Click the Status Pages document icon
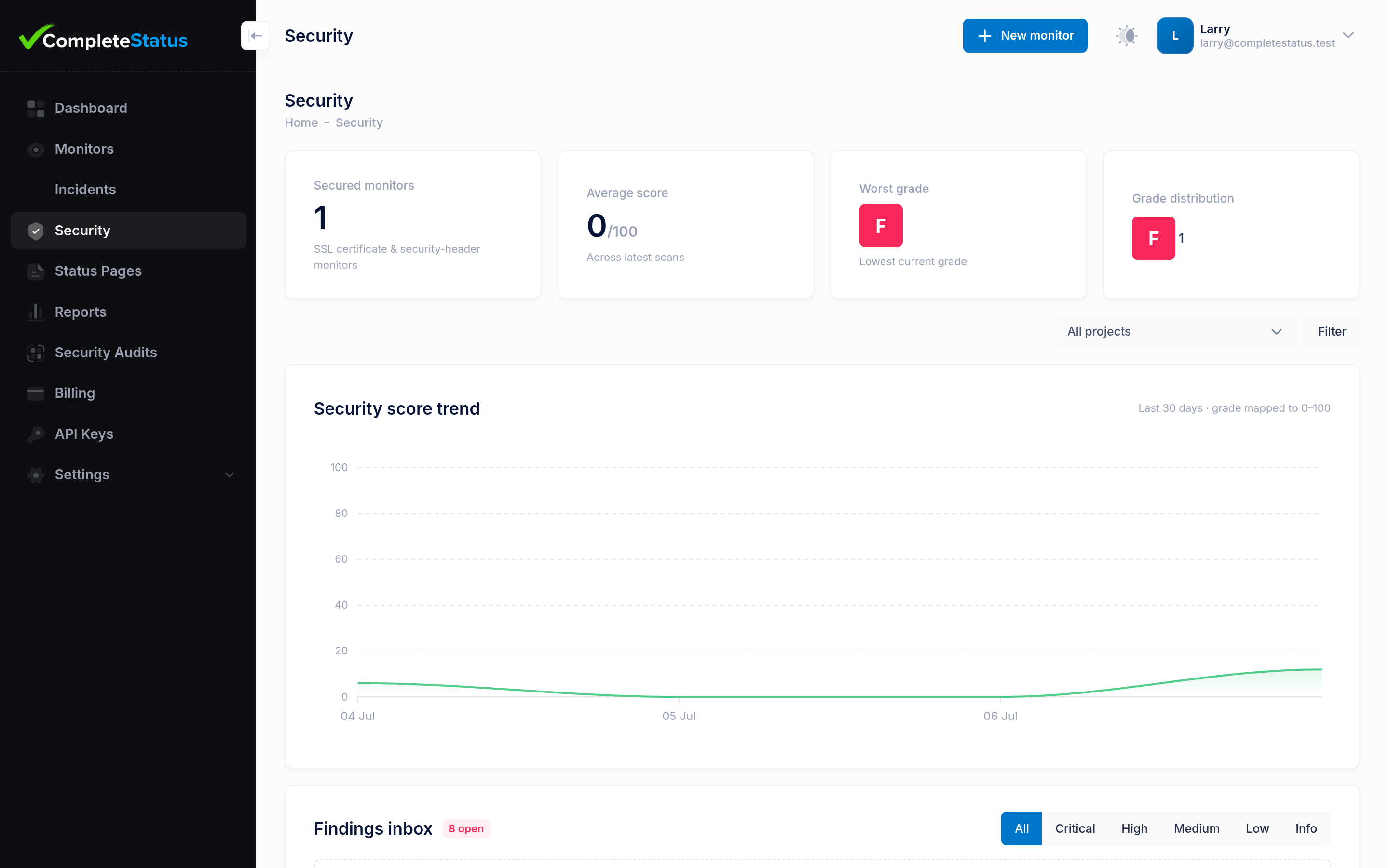This screenshot has width=1389, height=868. point(36,271)
